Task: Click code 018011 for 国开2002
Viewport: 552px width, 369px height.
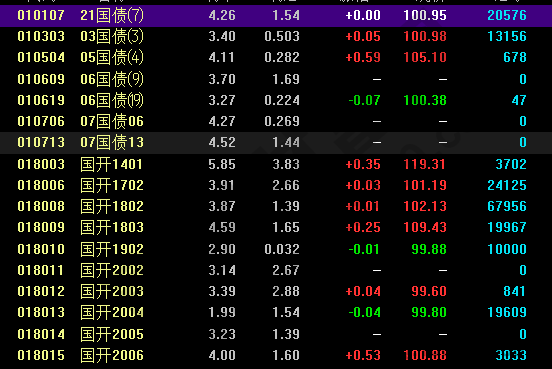Action: 41,270
